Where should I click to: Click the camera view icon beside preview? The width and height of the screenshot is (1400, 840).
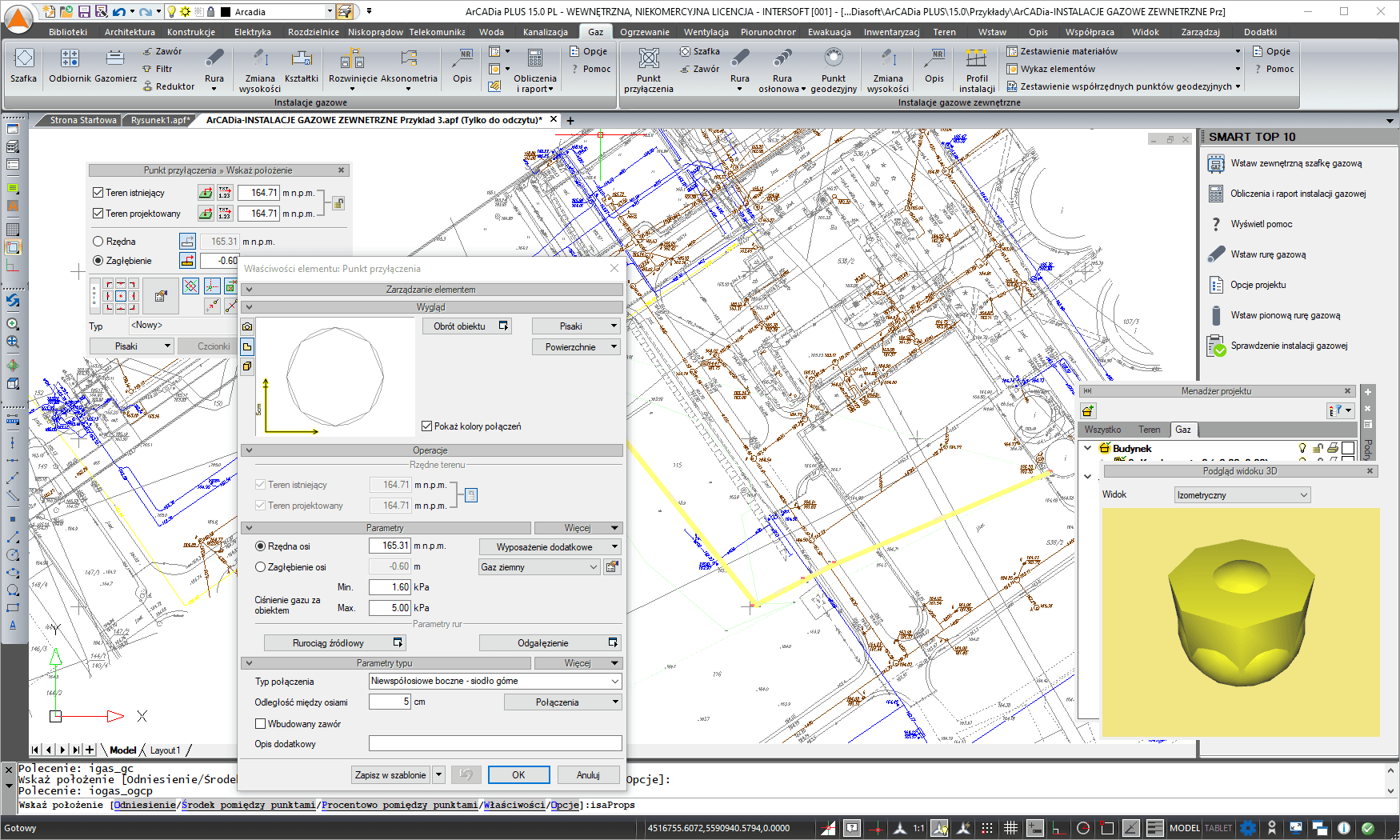point(247,326)
